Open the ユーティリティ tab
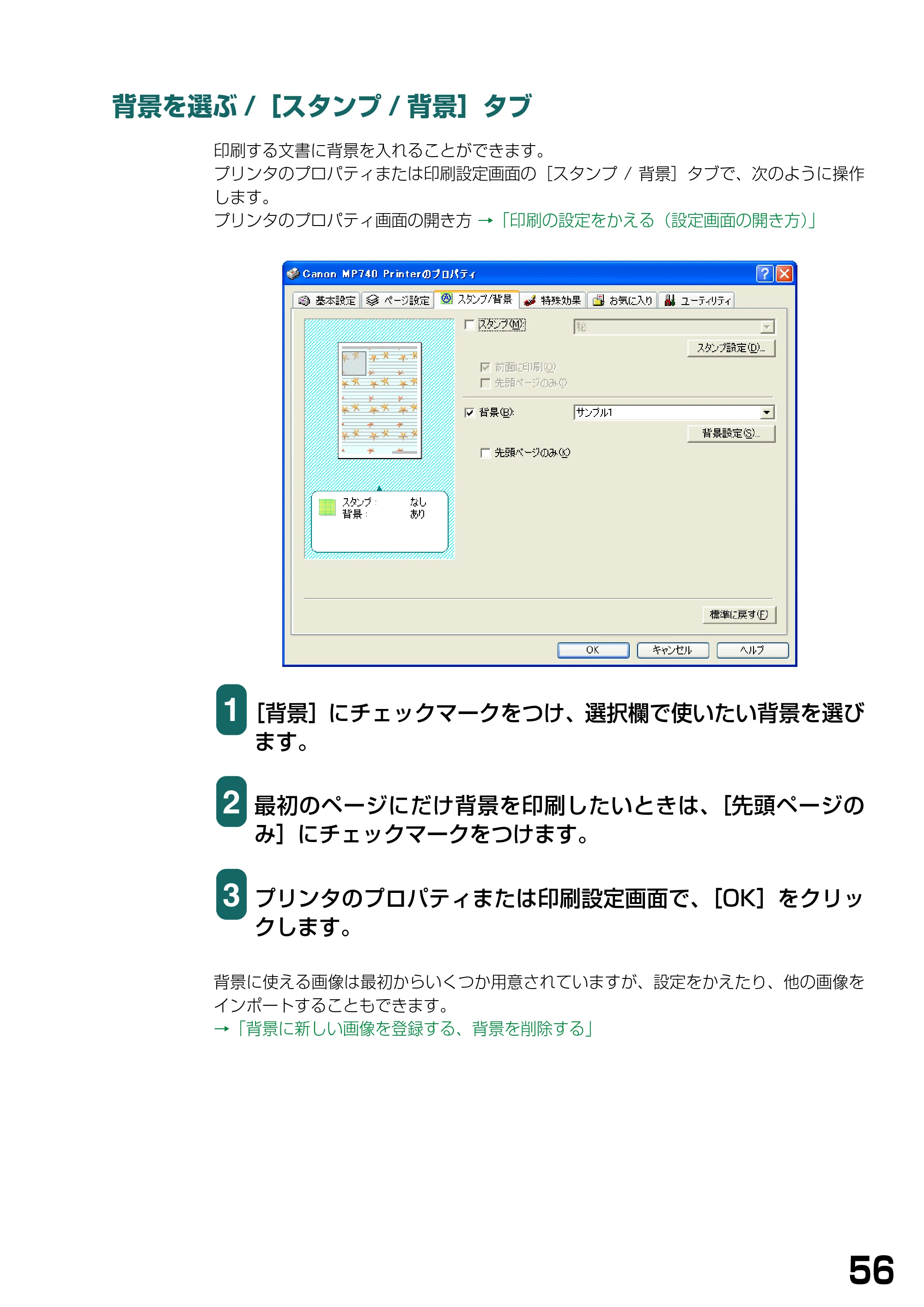Viewport: 924px width, 1307px height. (x=696, y=300)
